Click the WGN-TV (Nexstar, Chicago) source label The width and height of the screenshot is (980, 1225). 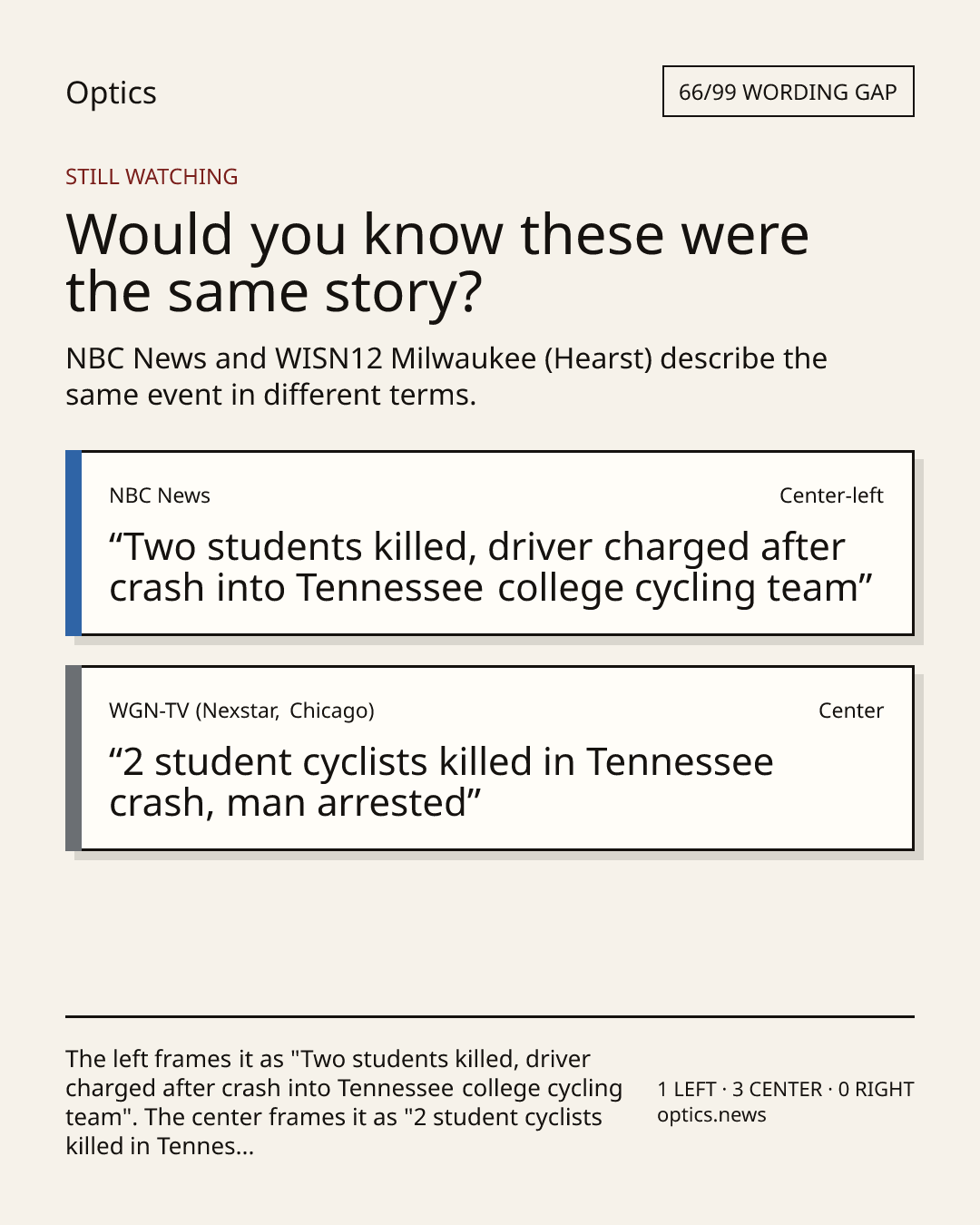coord(241,710)
